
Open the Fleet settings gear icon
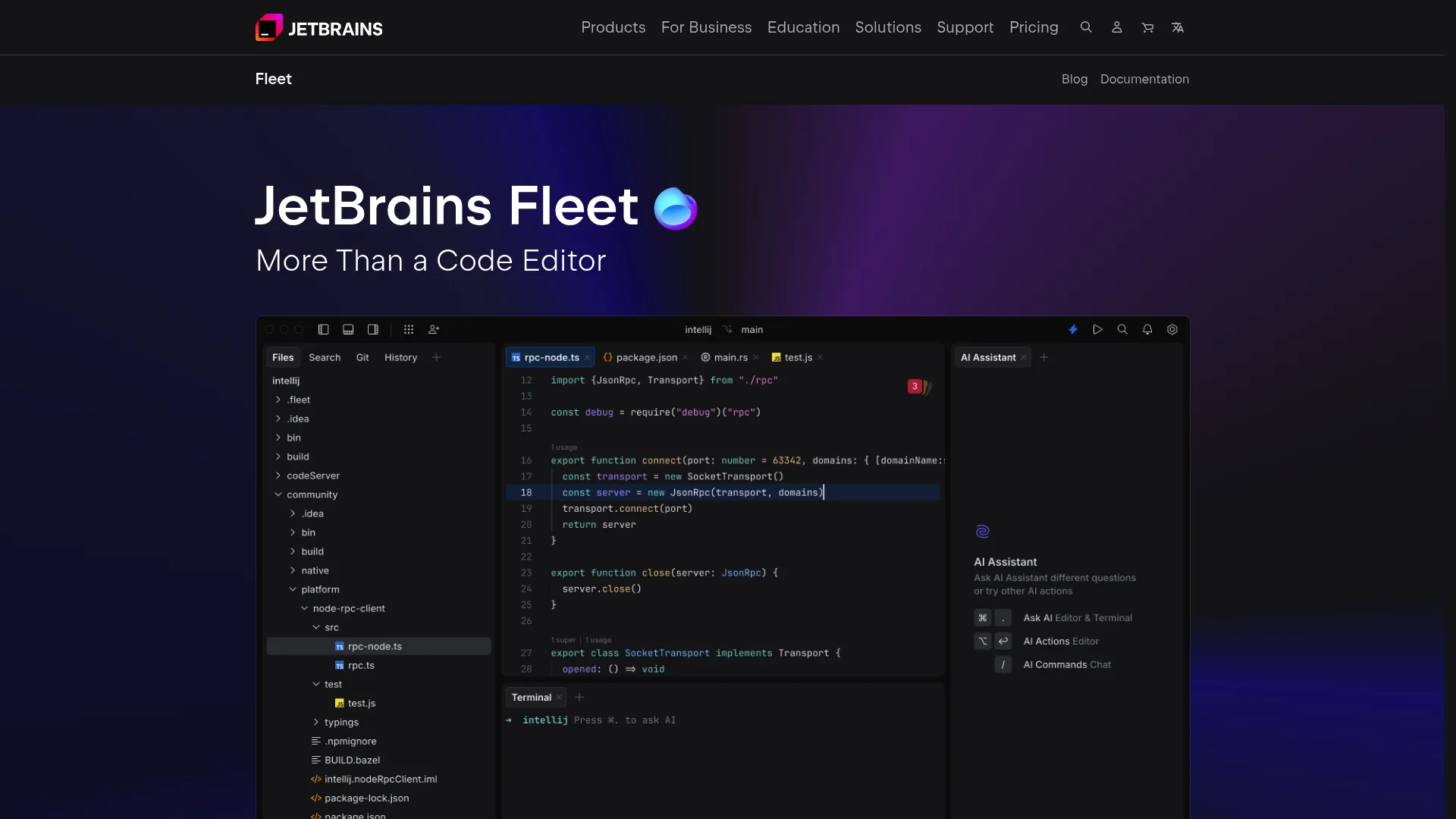pos(1172,330)
